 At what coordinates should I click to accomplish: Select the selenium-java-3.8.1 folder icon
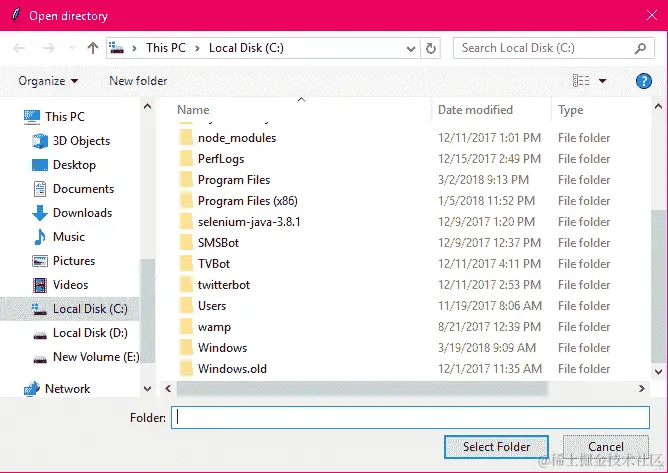pos(186,222)
